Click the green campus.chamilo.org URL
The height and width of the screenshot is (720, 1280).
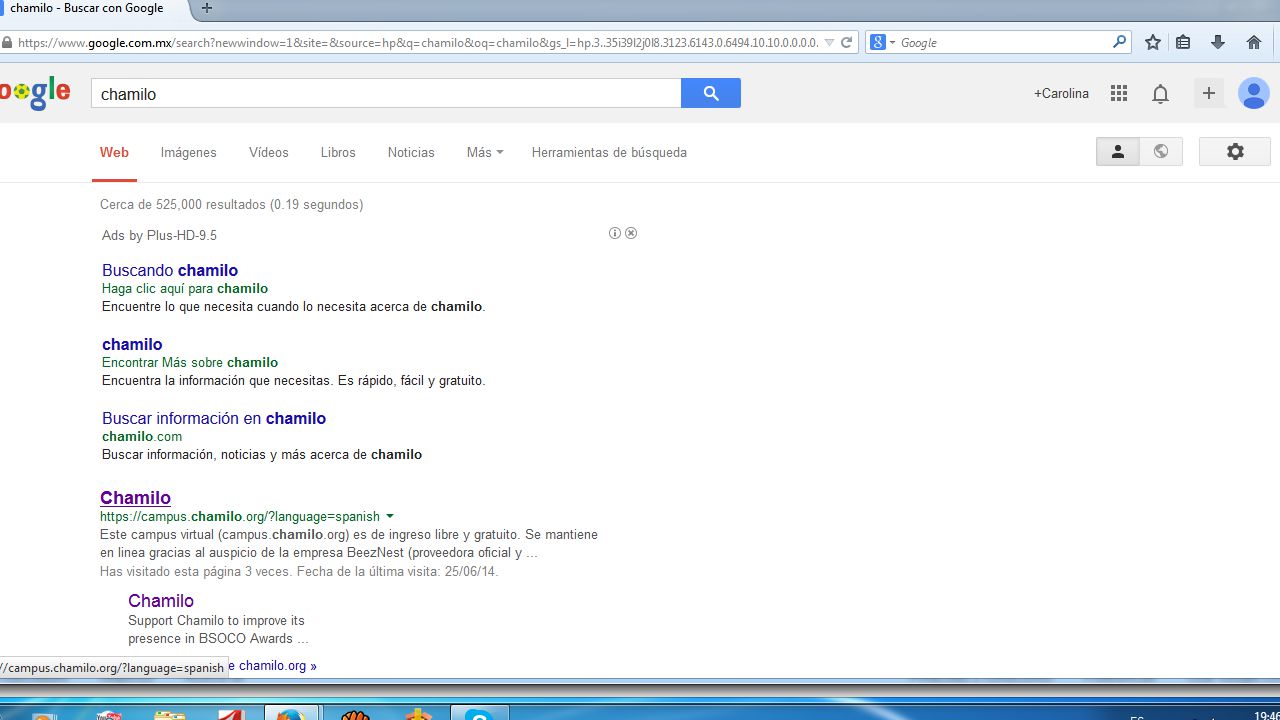point(240,517)
